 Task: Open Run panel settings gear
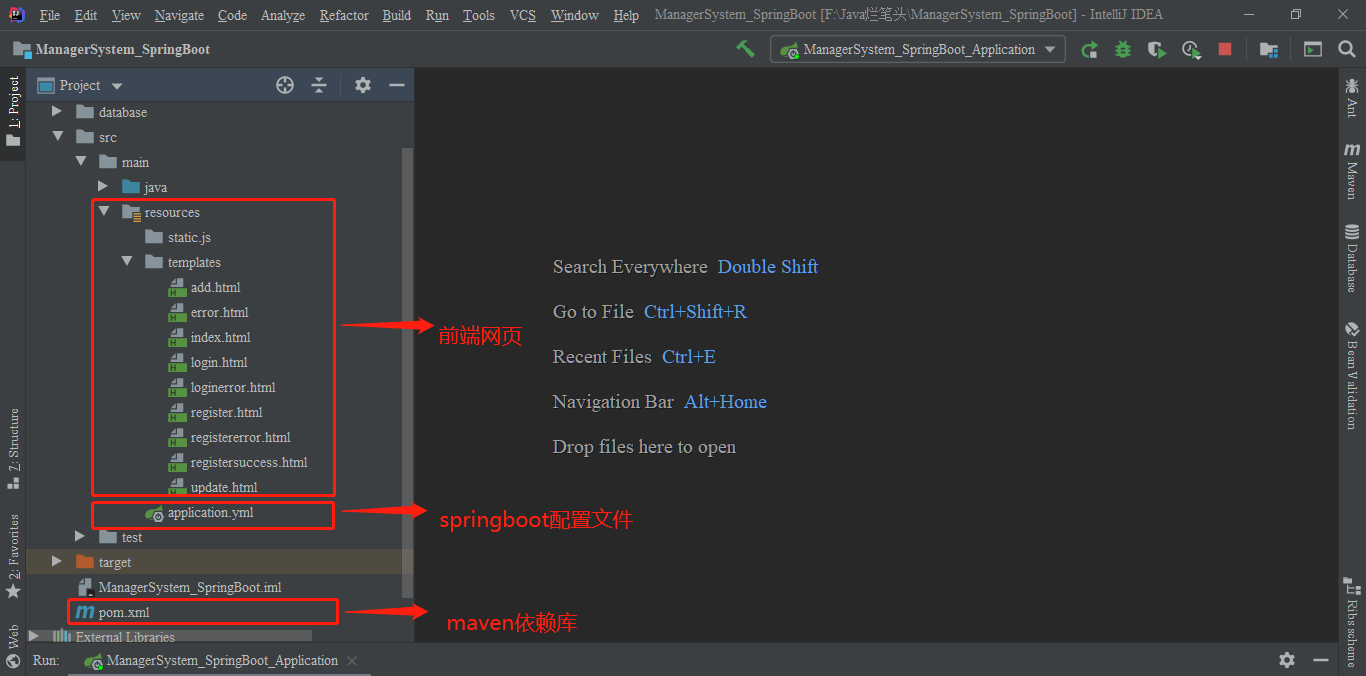(x=1287, y=660)
